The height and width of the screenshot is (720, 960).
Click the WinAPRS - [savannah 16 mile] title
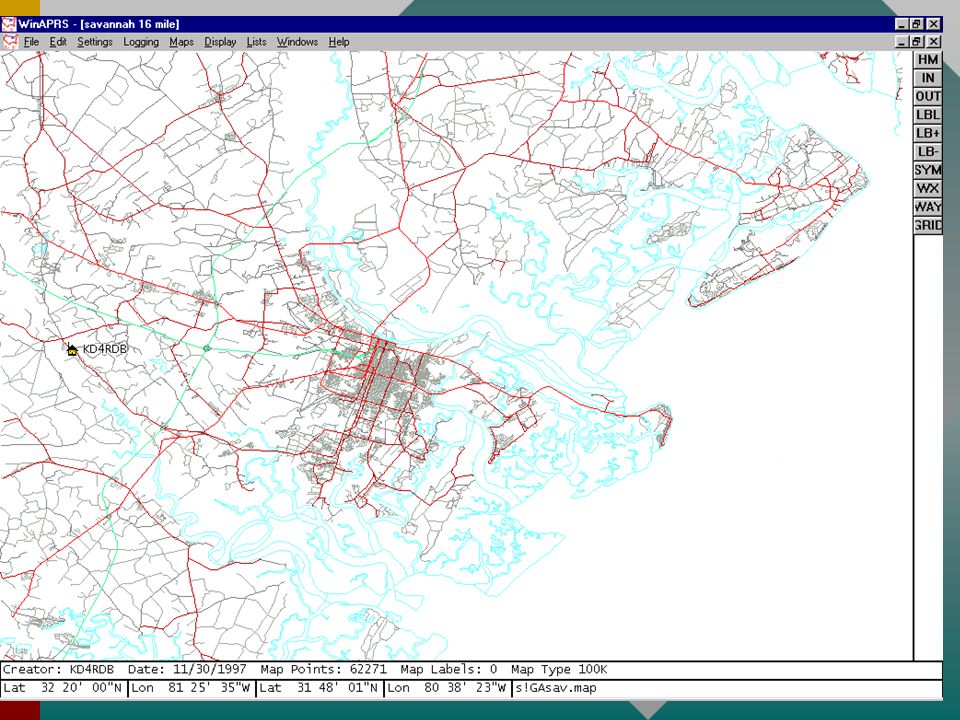pyautogui.click(x=99, y=24)
